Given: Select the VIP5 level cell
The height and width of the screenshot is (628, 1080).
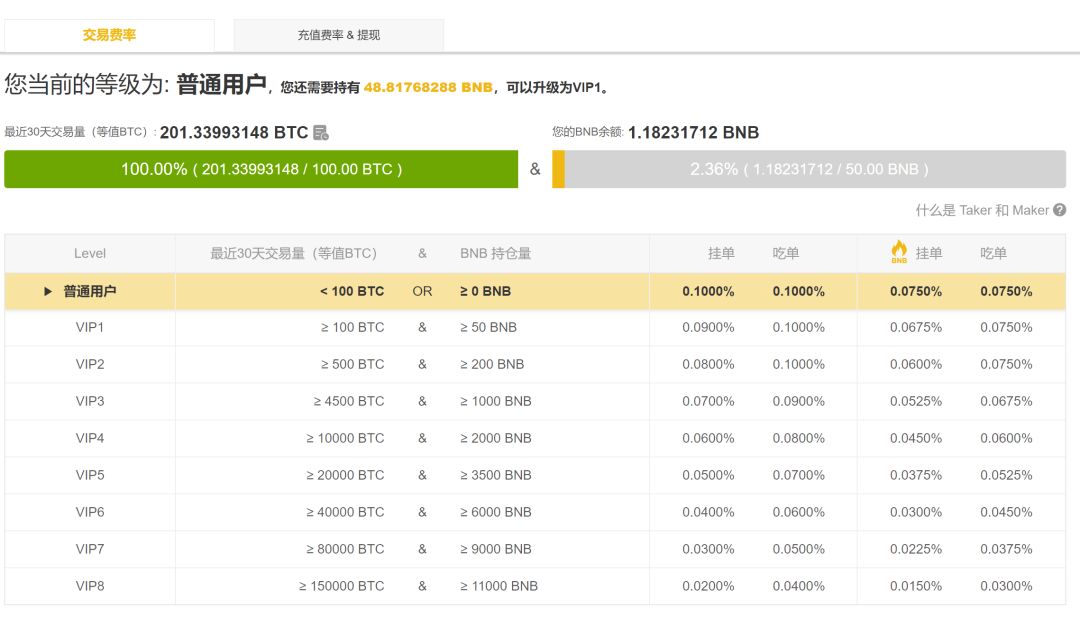Looking at the screenshot, I should (x=90, y=475).
